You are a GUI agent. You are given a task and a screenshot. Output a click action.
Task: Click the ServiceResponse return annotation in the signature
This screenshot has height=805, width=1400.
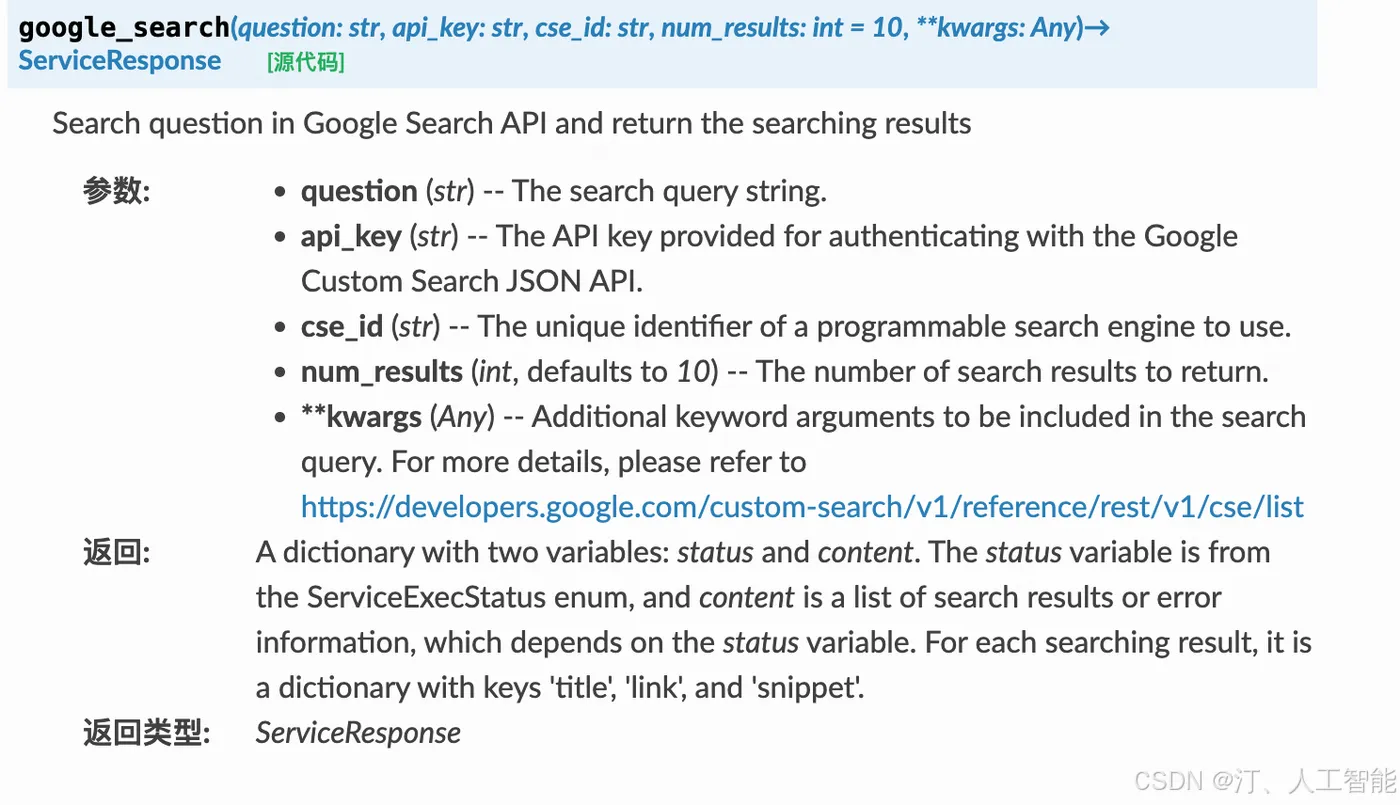click(120, 60)
